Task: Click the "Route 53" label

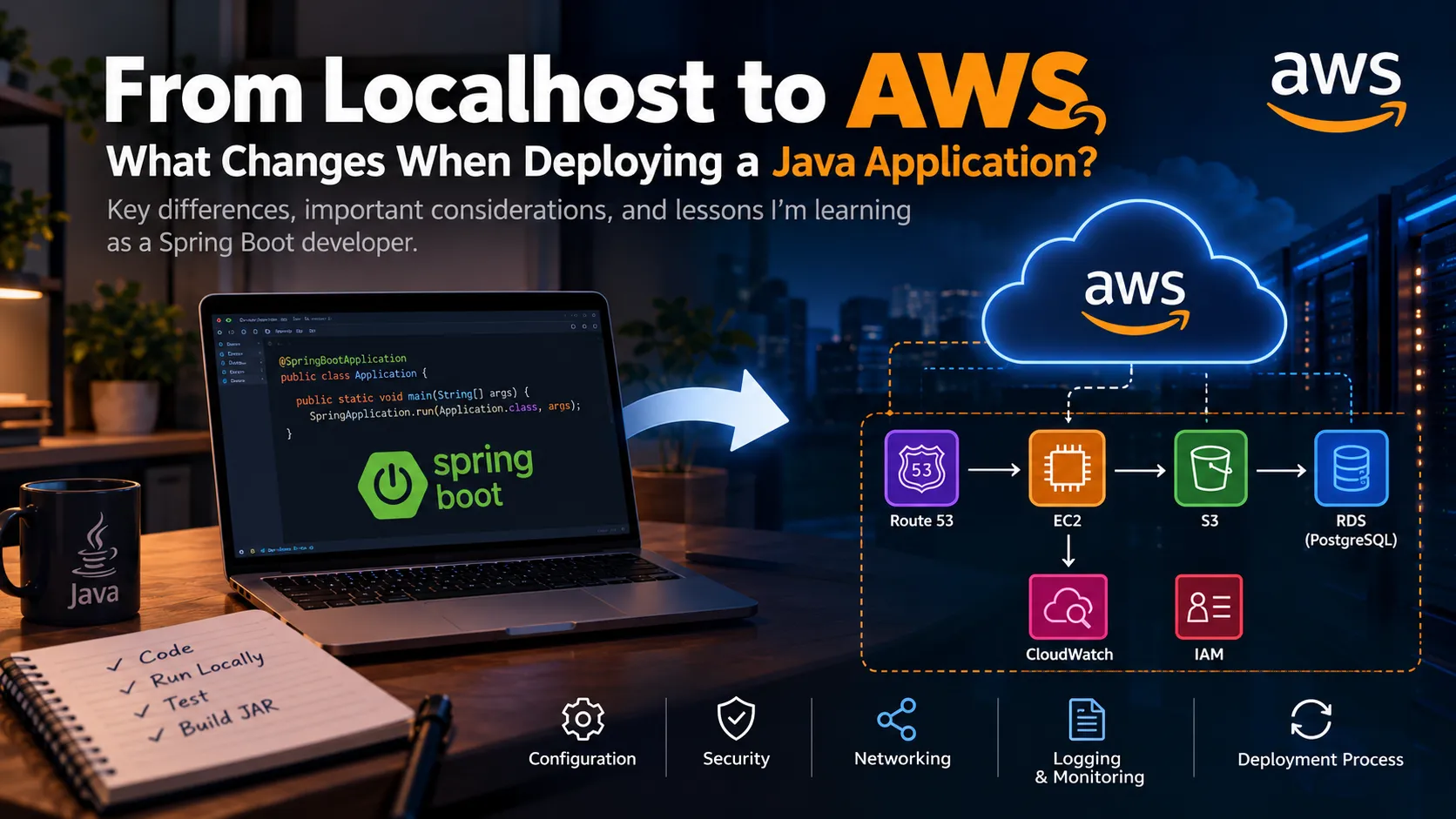Action: point(921,520)
